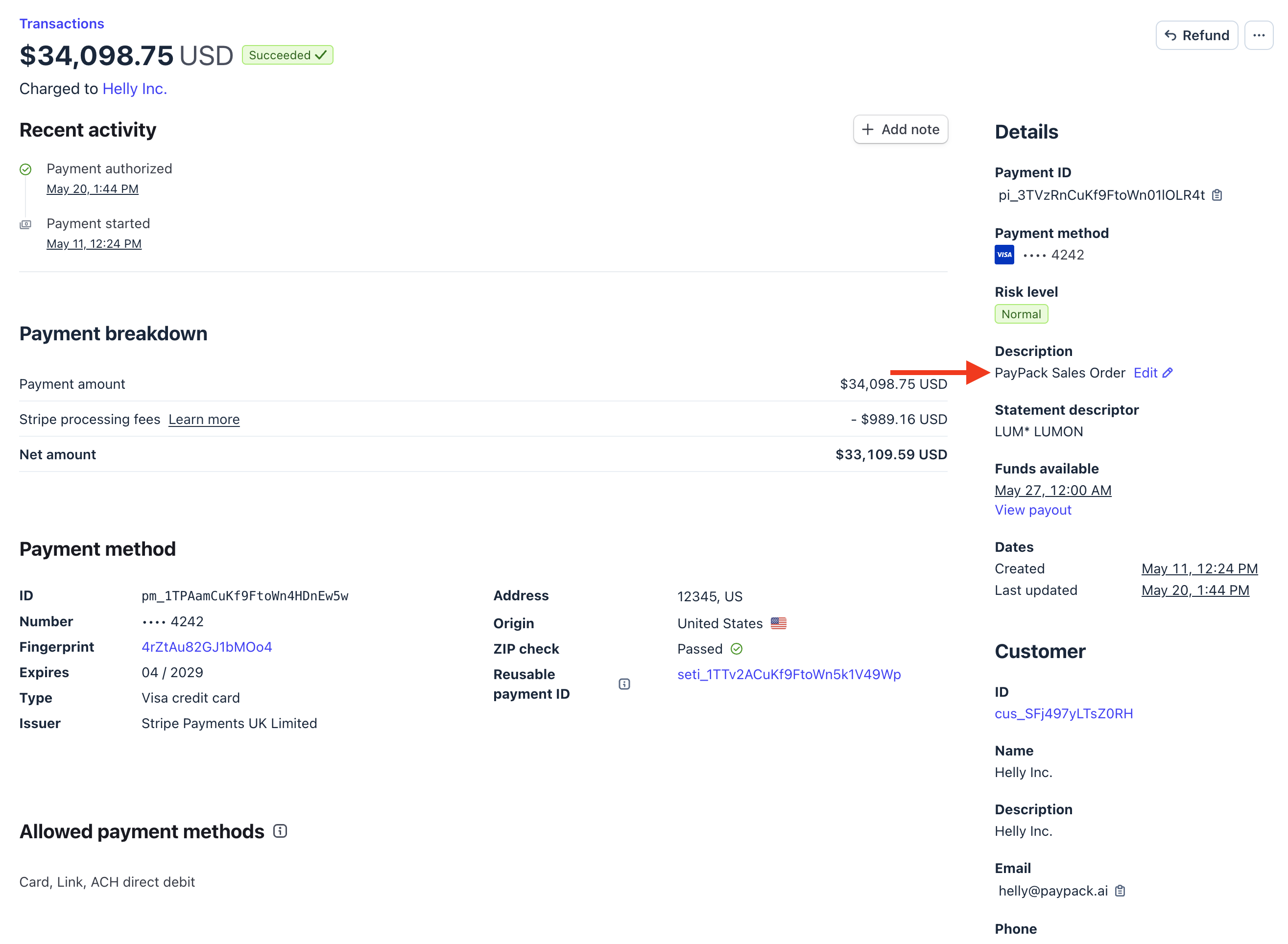Screen dimensions: 1288x944
Task: Click the issuer Stripe Payments UK Limited
Action: pos(229,724)
